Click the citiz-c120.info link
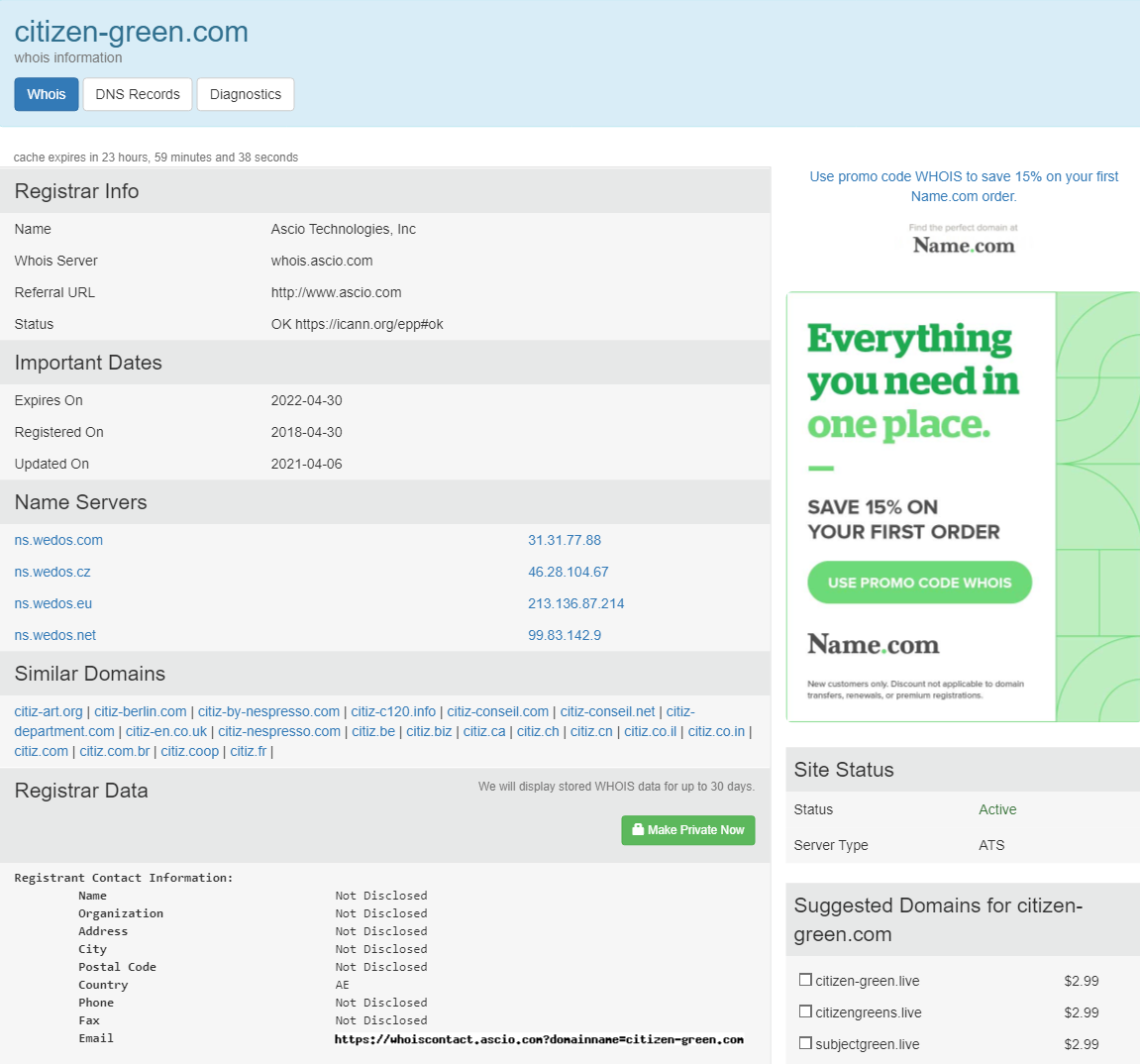 coord(393,712)
